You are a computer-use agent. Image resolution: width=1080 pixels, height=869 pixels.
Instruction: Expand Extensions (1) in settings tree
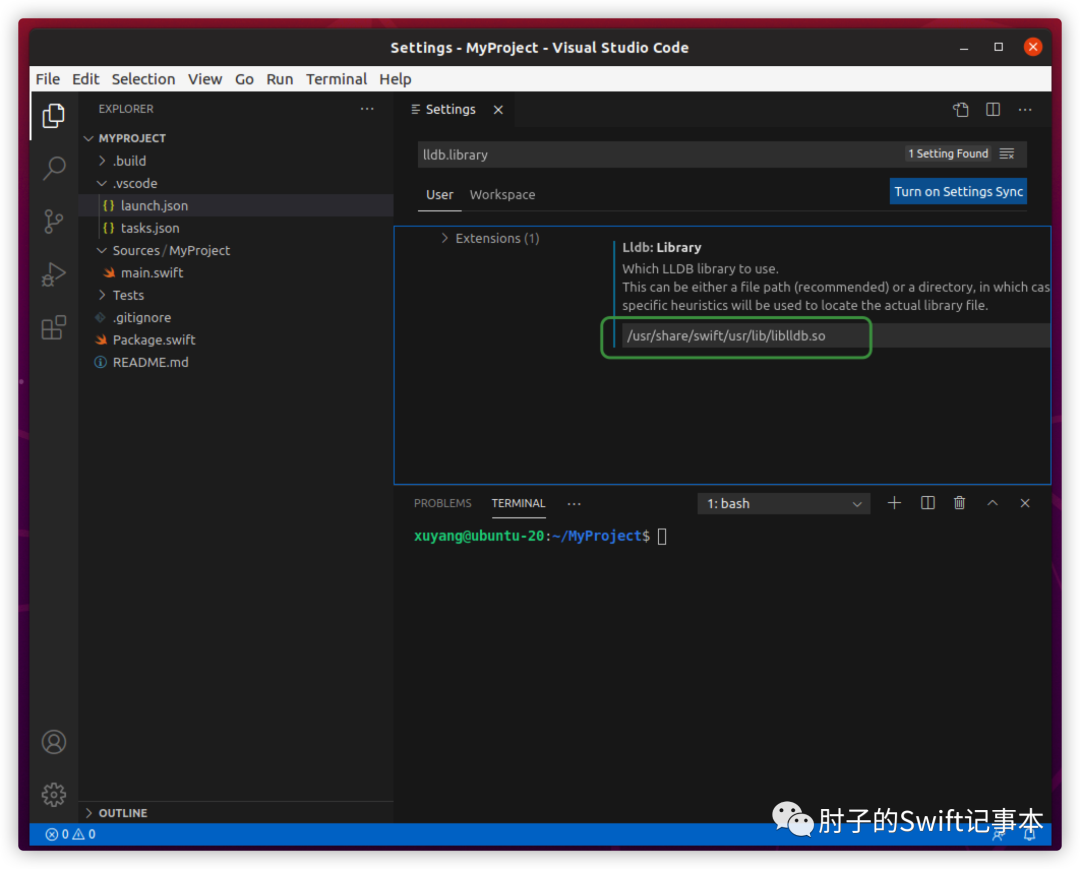tap(490, 238)
